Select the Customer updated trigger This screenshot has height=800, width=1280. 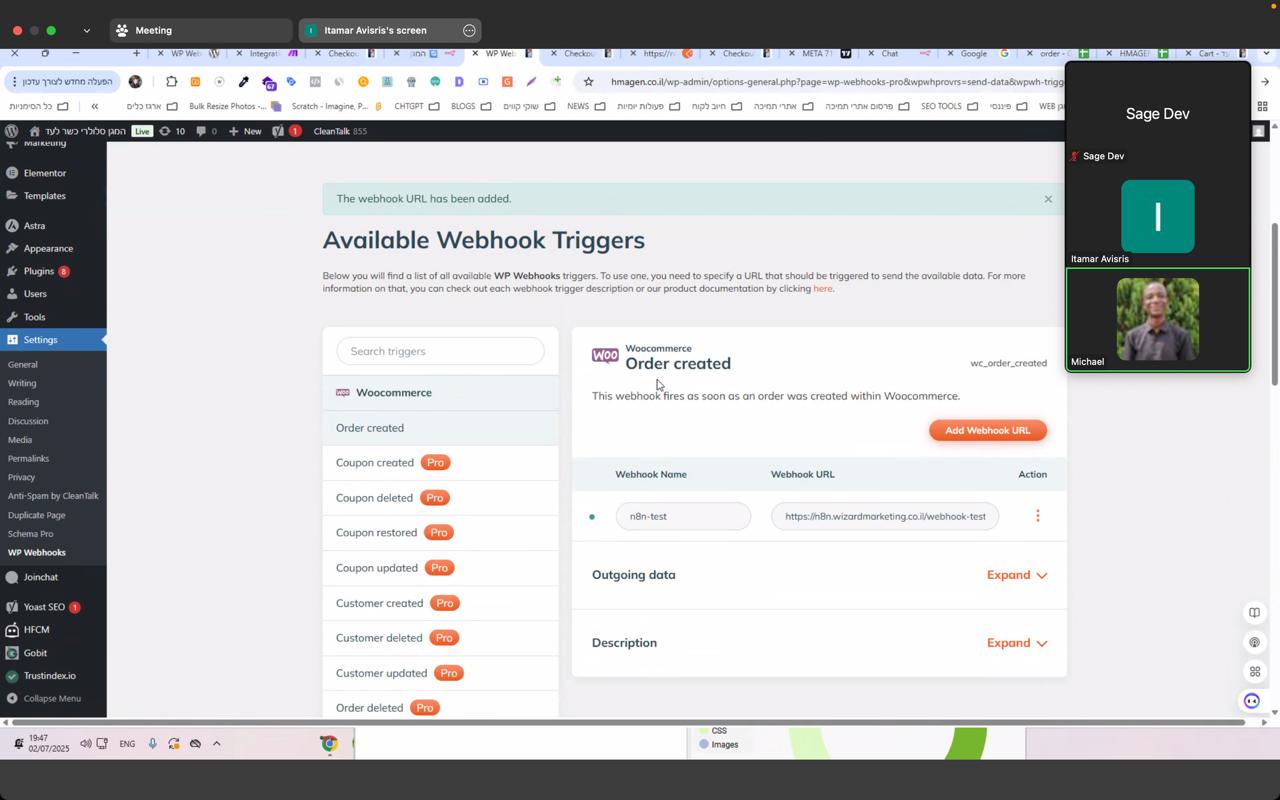pos(440,673)
